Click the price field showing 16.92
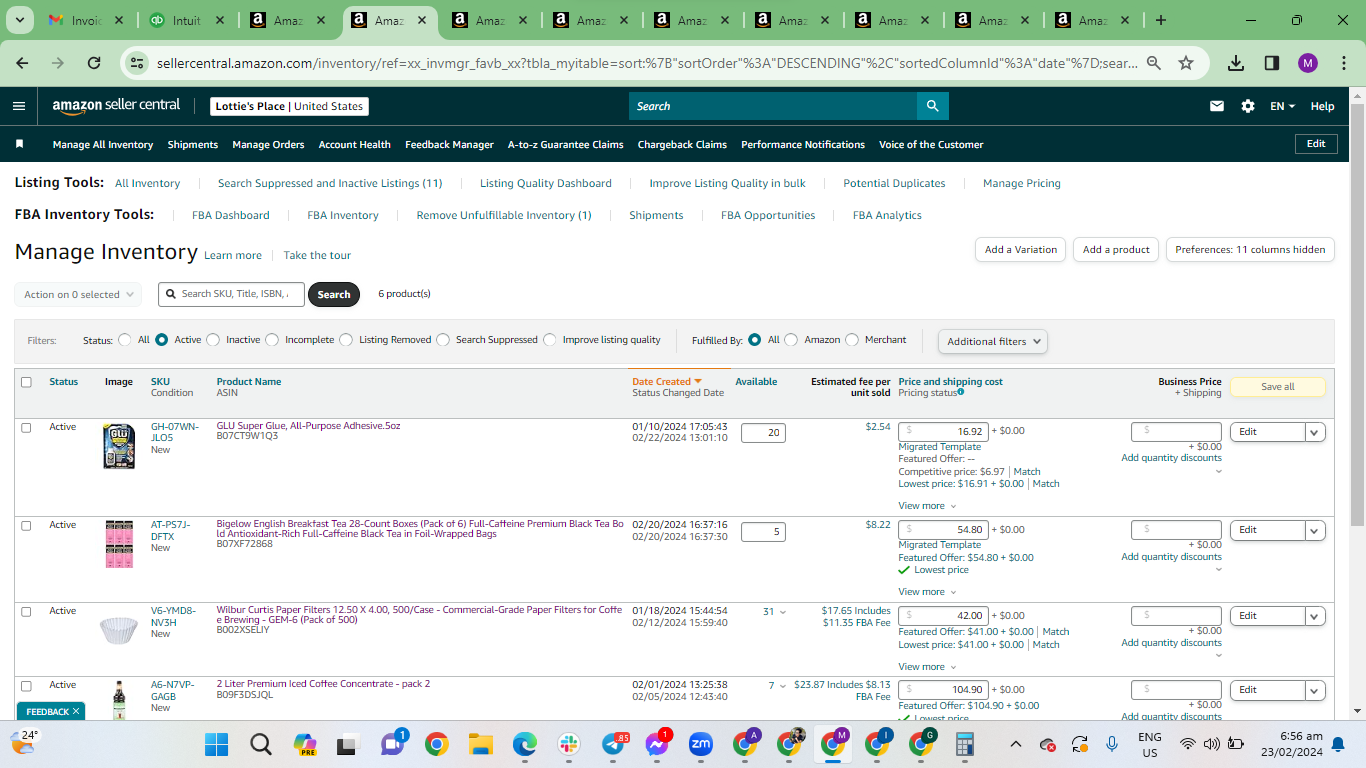The image size is (1366, 768). coord(943,432)
